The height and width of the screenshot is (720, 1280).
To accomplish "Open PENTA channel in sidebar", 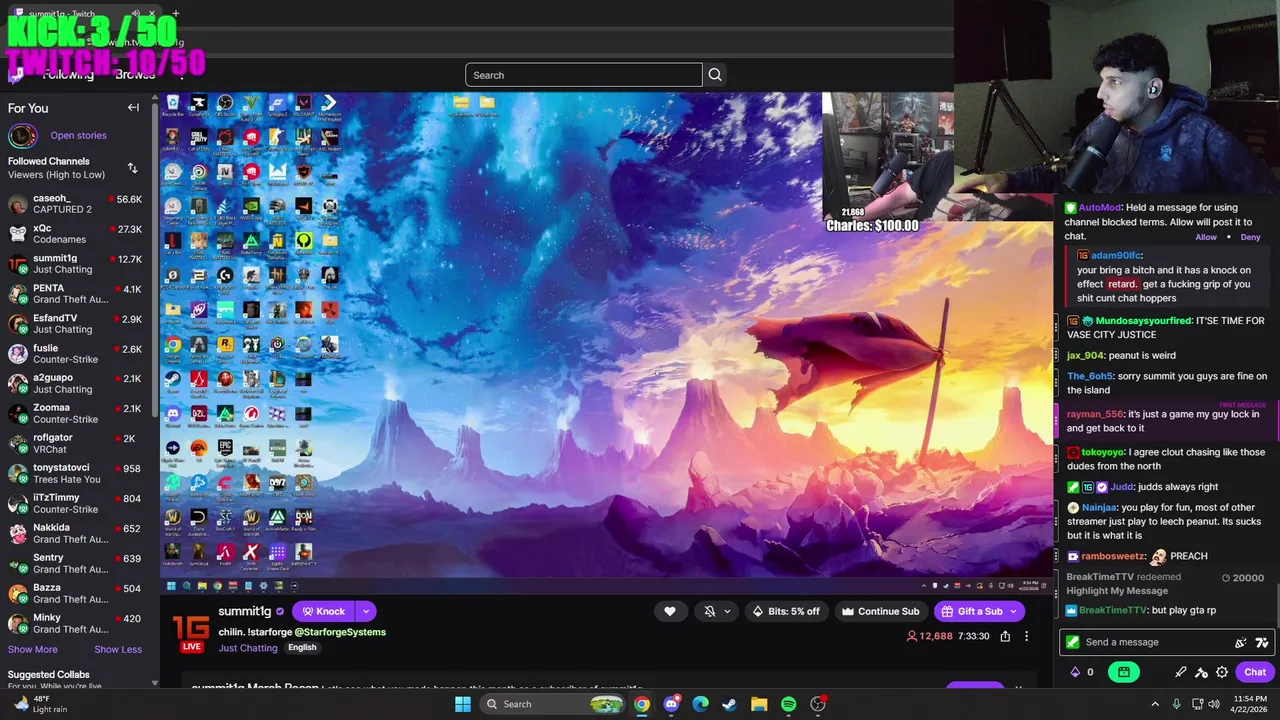I will 77,294.
